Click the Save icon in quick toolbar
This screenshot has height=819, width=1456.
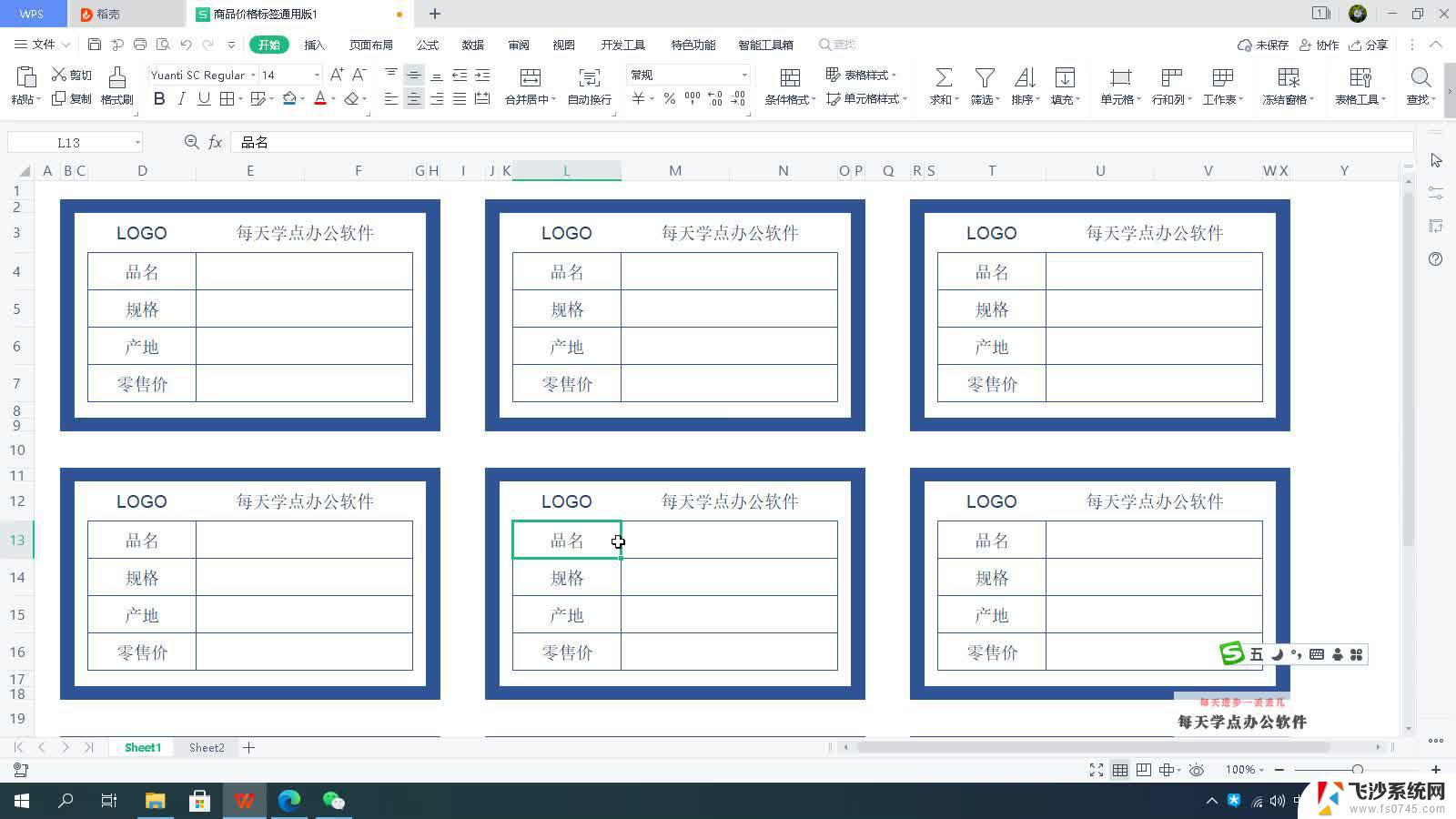pos(95,44)
